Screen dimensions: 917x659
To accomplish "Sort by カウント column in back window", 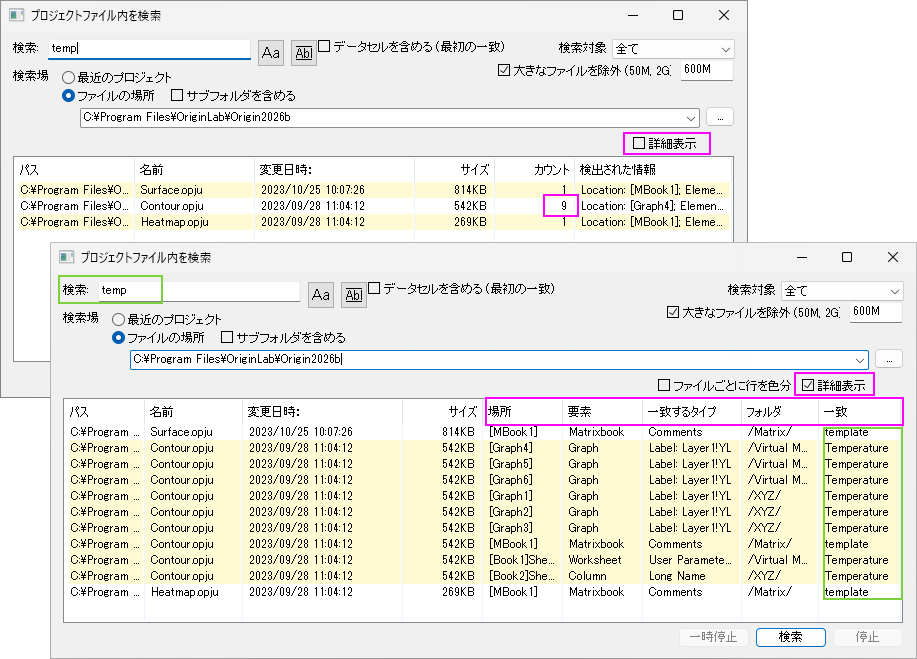I will (535, 170).
